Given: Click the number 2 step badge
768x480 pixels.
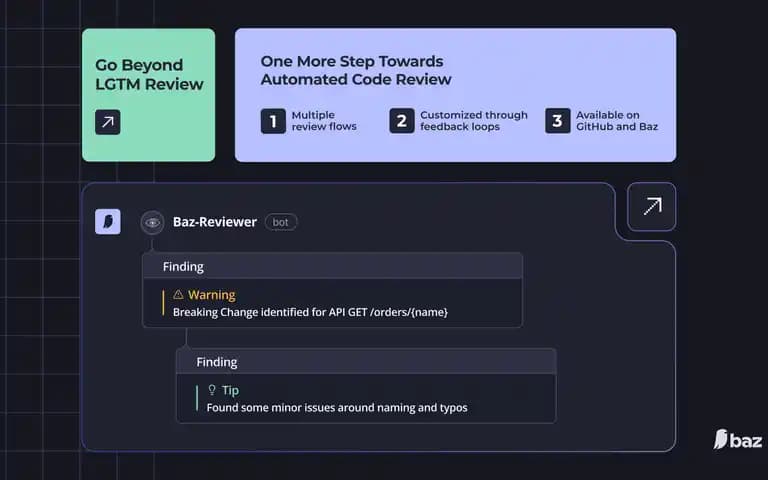Looking at the screenshot, I should (402, 121).
